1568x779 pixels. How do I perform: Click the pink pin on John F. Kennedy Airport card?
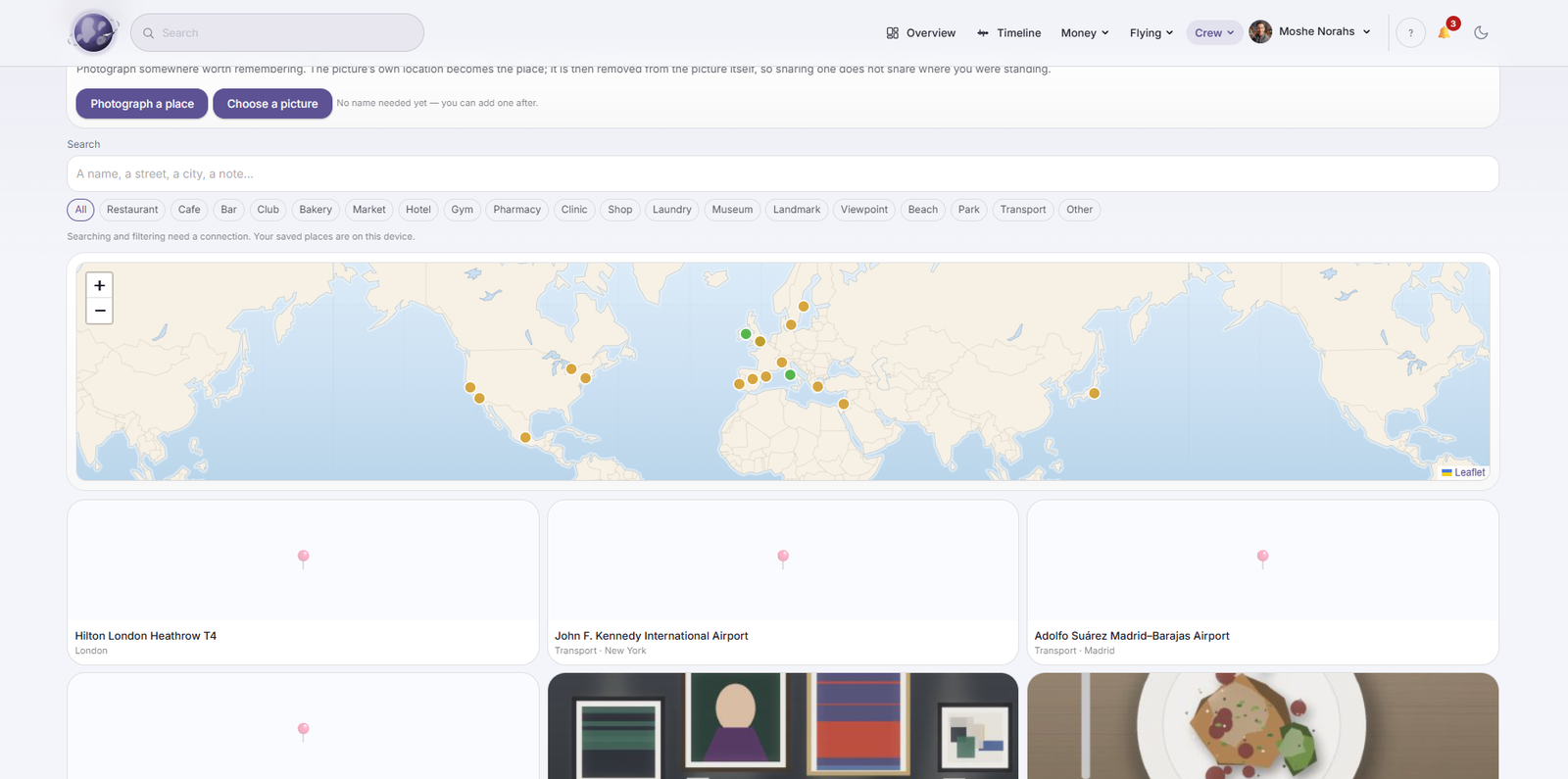[783, 559]
